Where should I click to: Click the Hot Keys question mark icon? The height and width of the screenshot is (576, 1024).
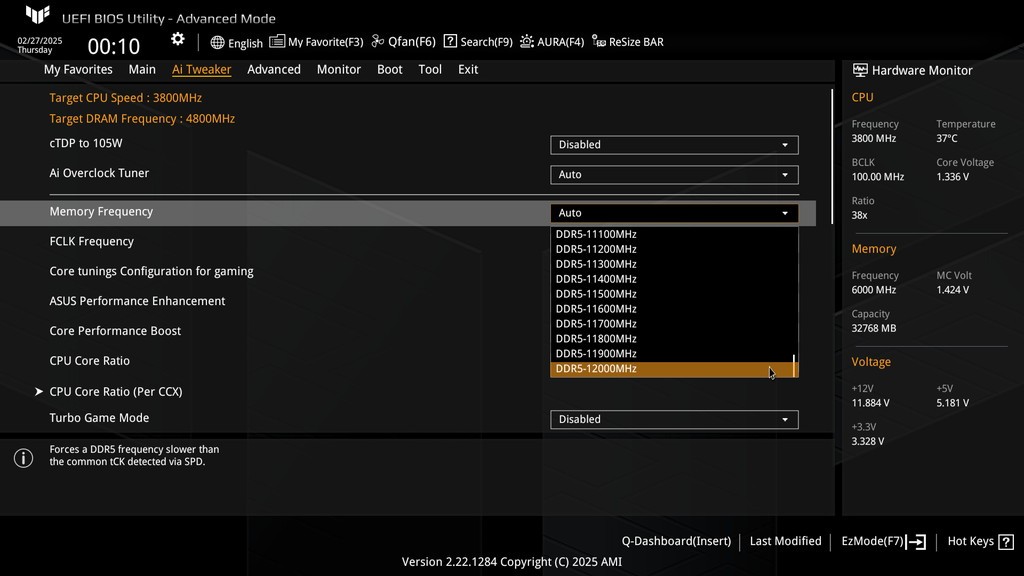[1006, 541]
